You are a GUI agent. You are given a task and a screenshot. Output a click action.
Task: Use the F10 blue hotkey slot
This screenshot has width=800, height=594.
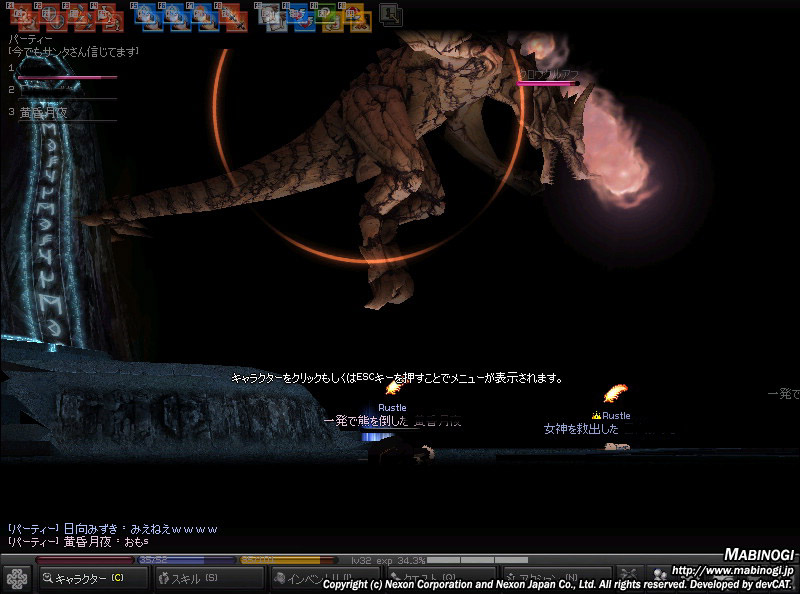(x=301, y=18)
